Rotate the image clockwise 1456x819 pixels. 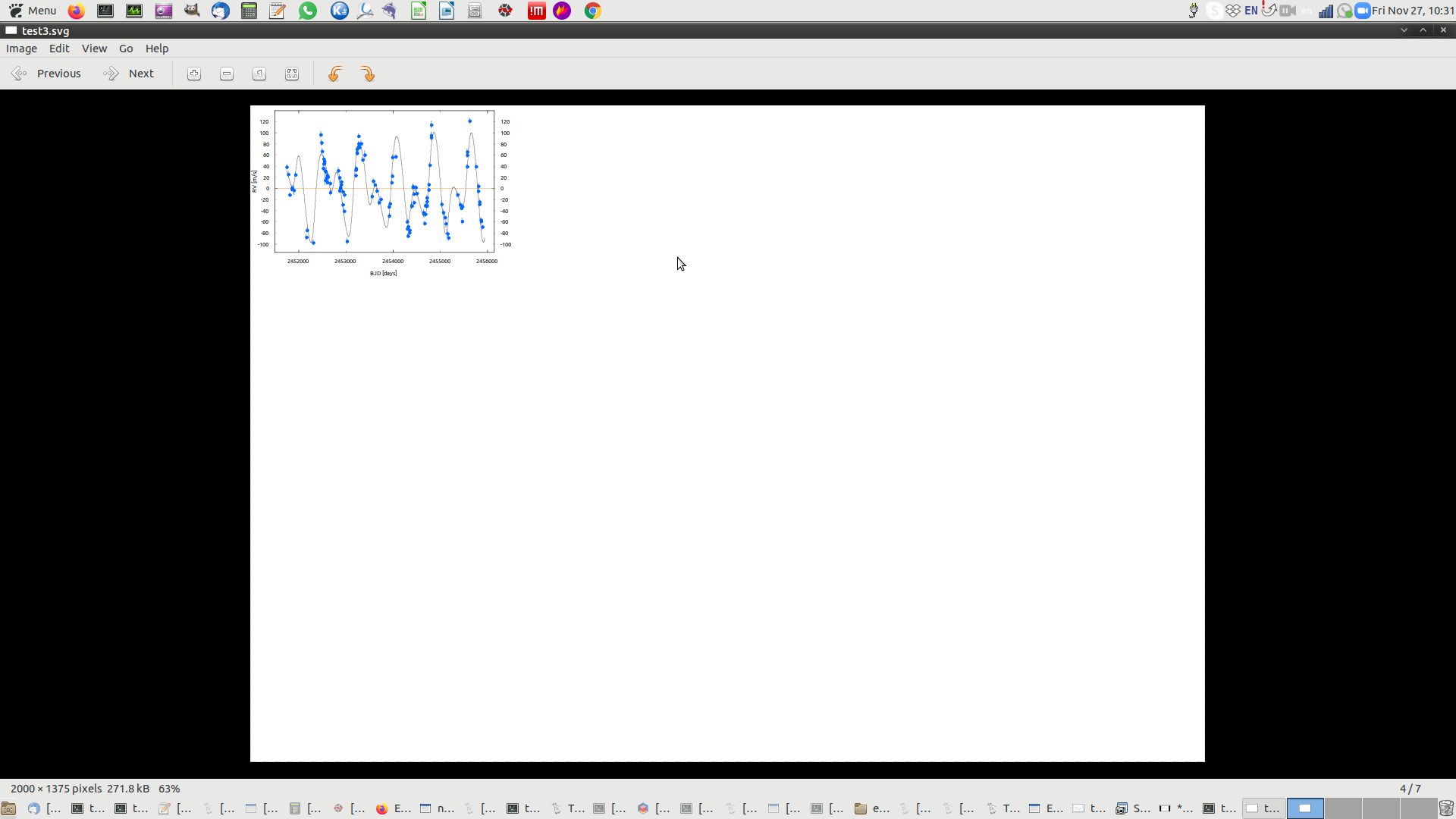(x=367, y=74)
